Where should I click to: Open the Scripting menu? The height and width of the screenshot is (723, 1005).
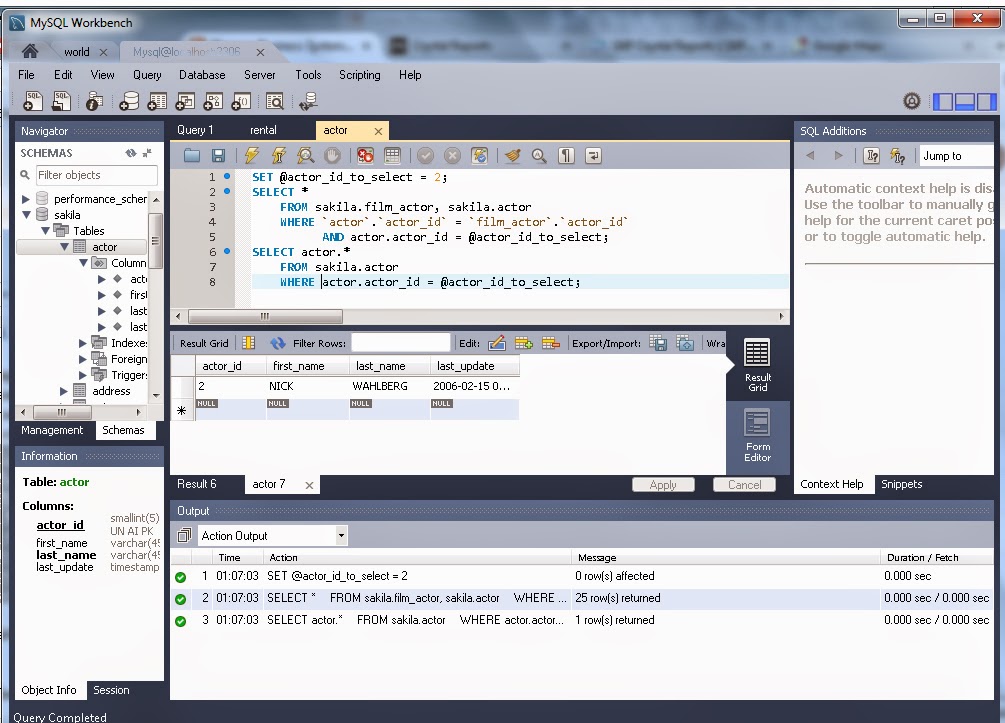360,75
